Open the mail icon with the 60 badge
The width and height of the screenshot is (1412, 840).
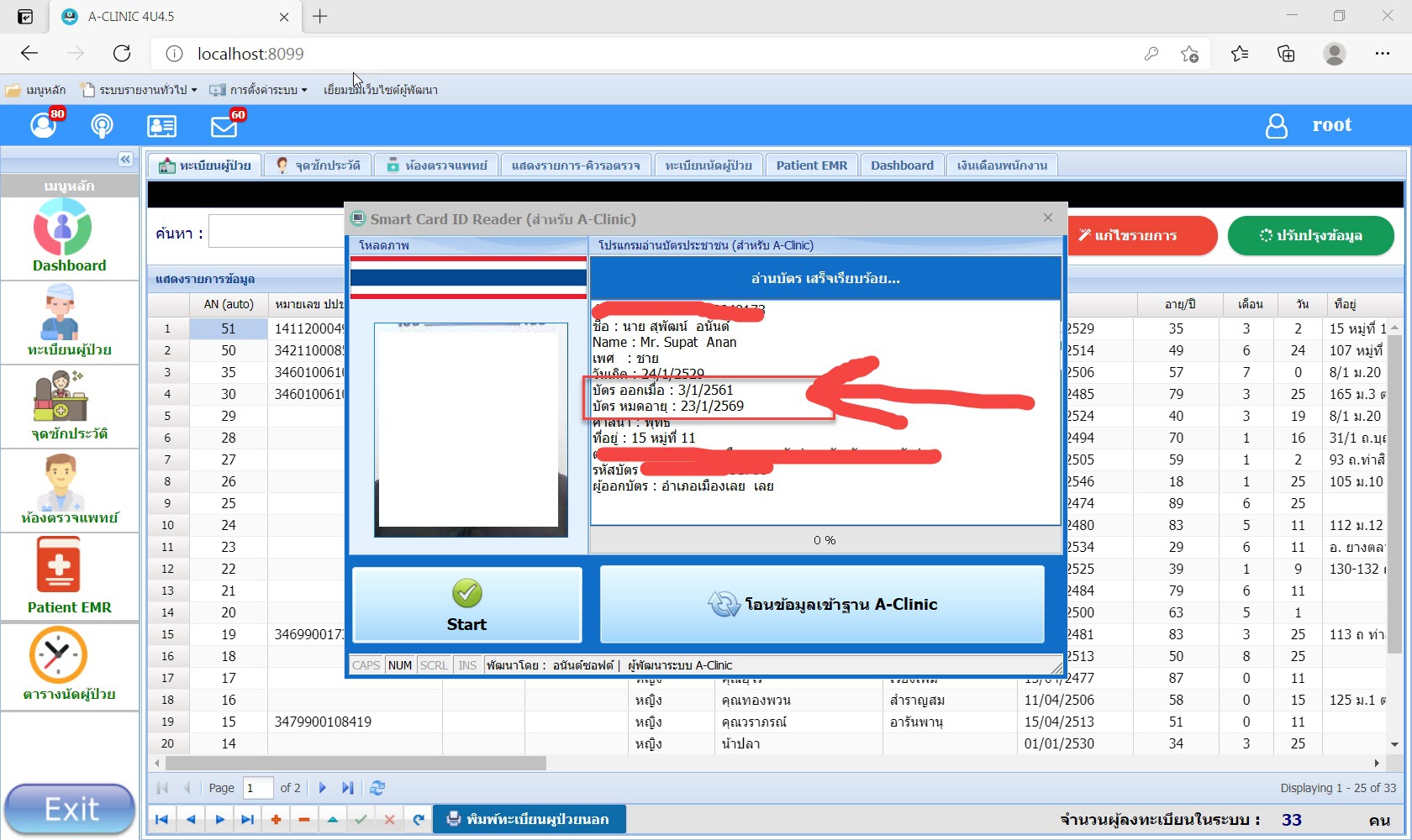pyautogui.click(x=224, y=126)
